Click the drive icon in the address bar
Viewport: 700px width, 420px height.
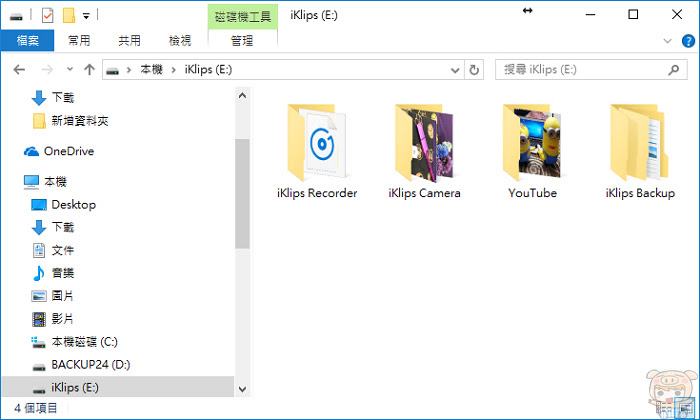point(112,71)
